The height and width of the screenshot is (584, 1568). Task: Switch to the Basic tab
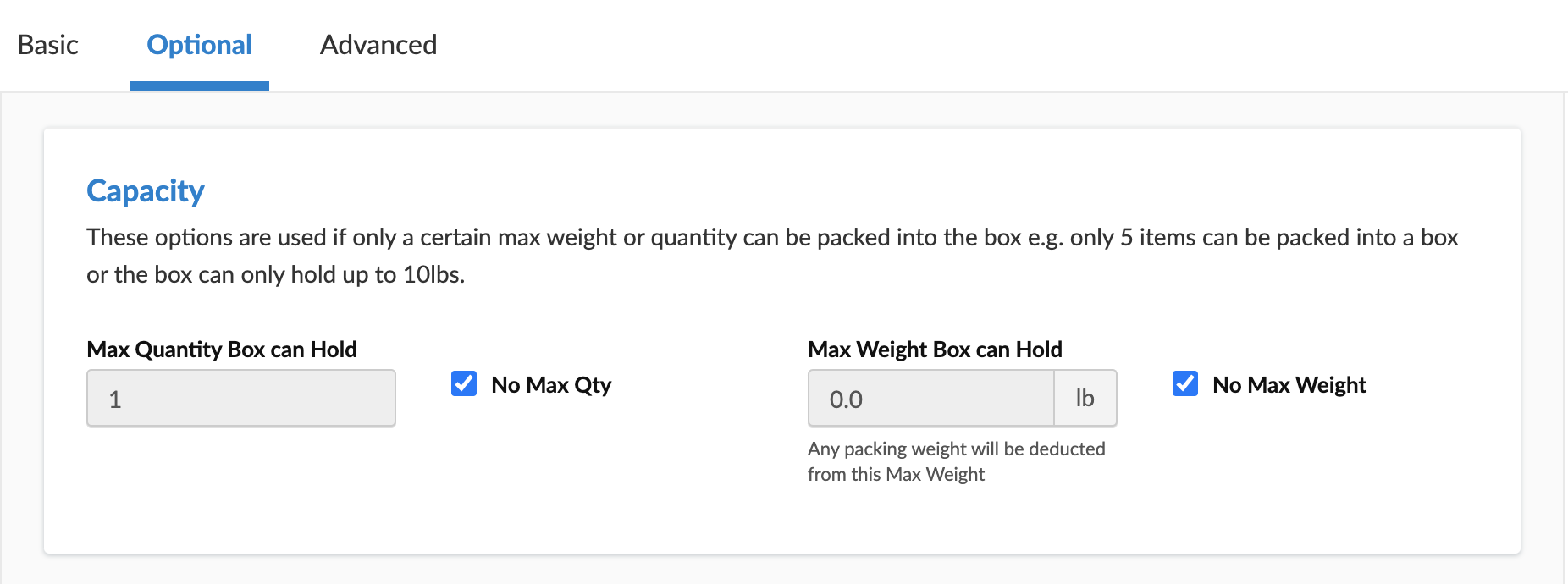tap(48, 45)
